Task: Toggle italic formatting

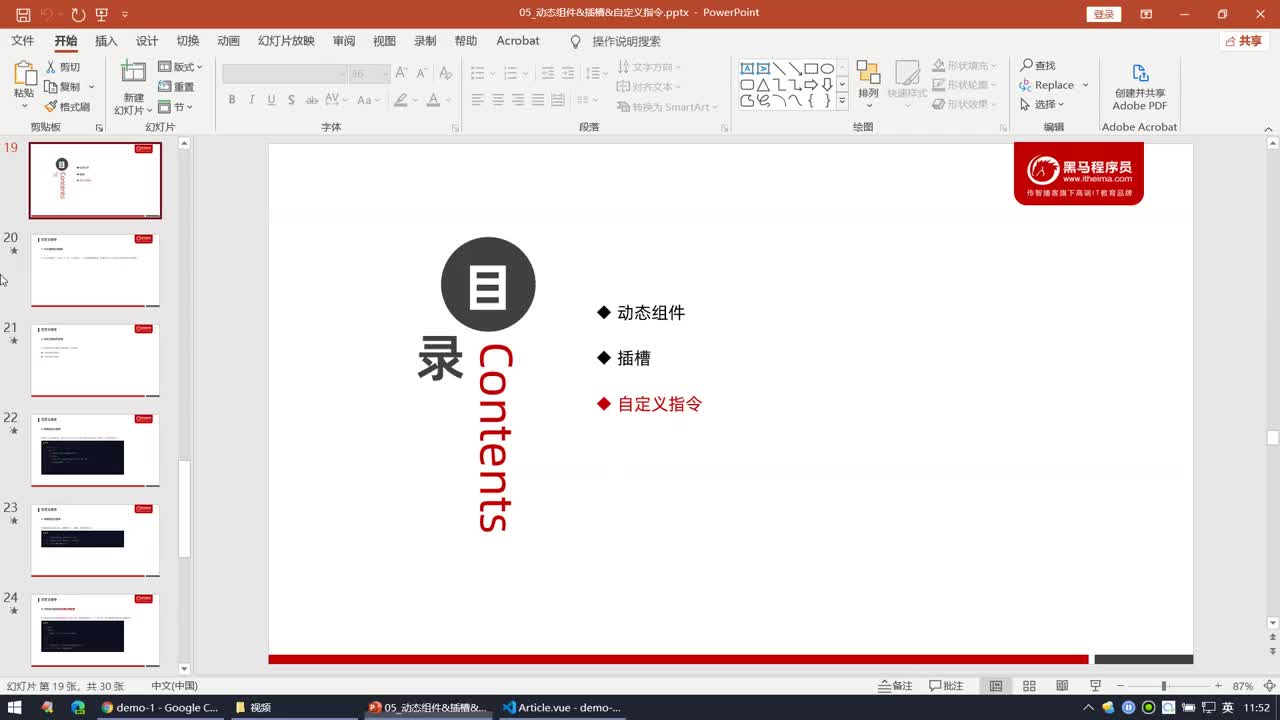Action: pyautogui.click(x=251, y=100)
